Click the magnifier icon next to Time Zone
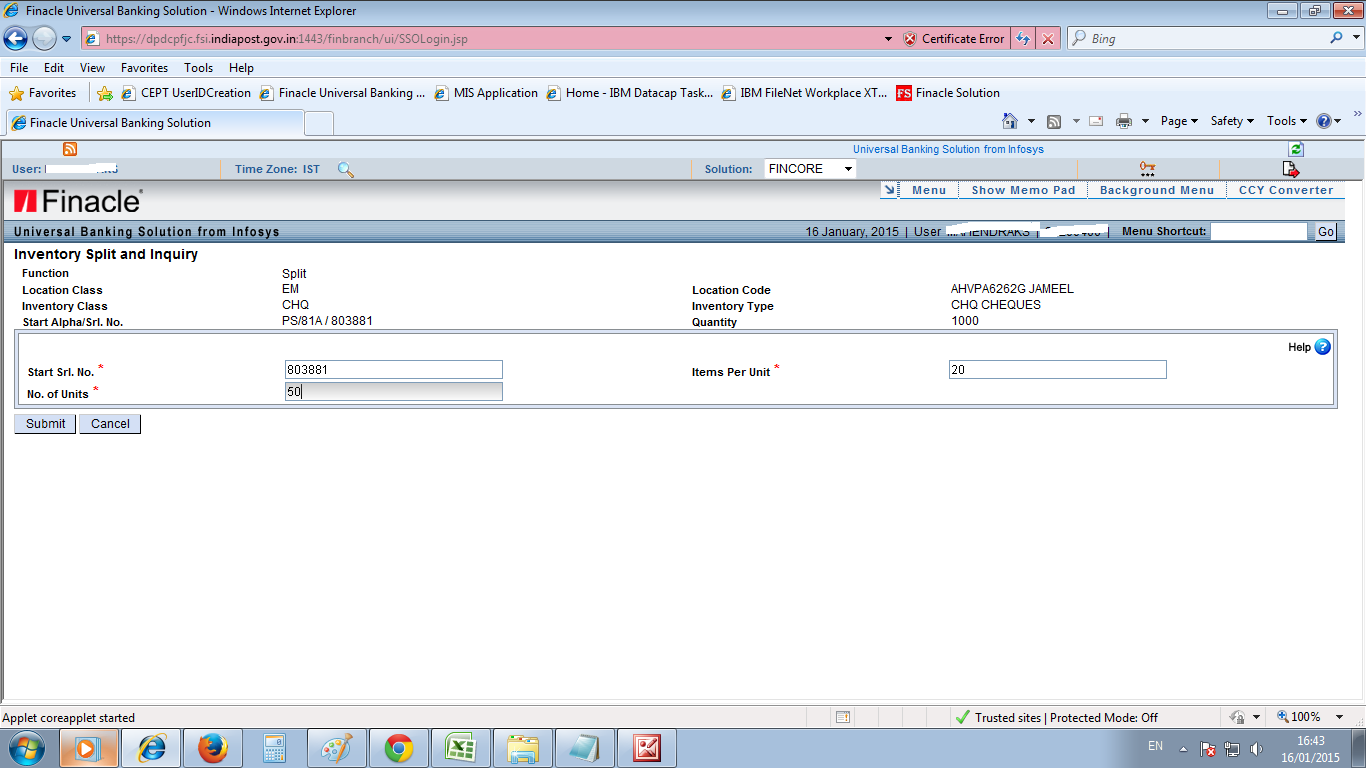The width and height of the screenshot is (1366, 768). [x=345, y=170]
